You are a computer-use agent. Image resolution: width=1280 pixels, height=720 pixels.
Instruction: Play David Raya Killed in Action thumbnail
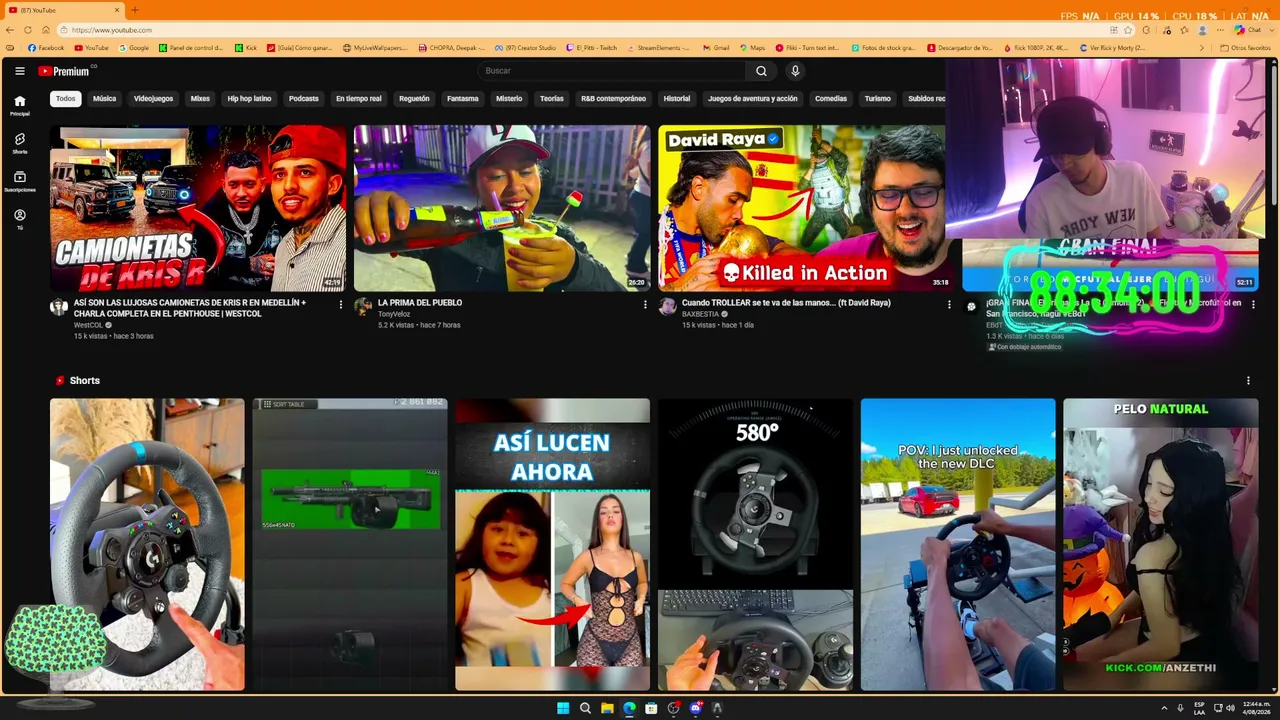[801, 208]
